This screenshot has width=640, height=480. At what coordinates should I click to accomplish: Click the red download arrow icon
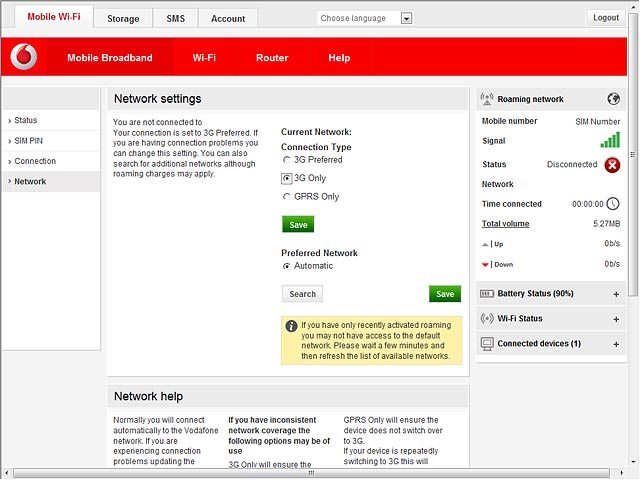tap(485, 265)
